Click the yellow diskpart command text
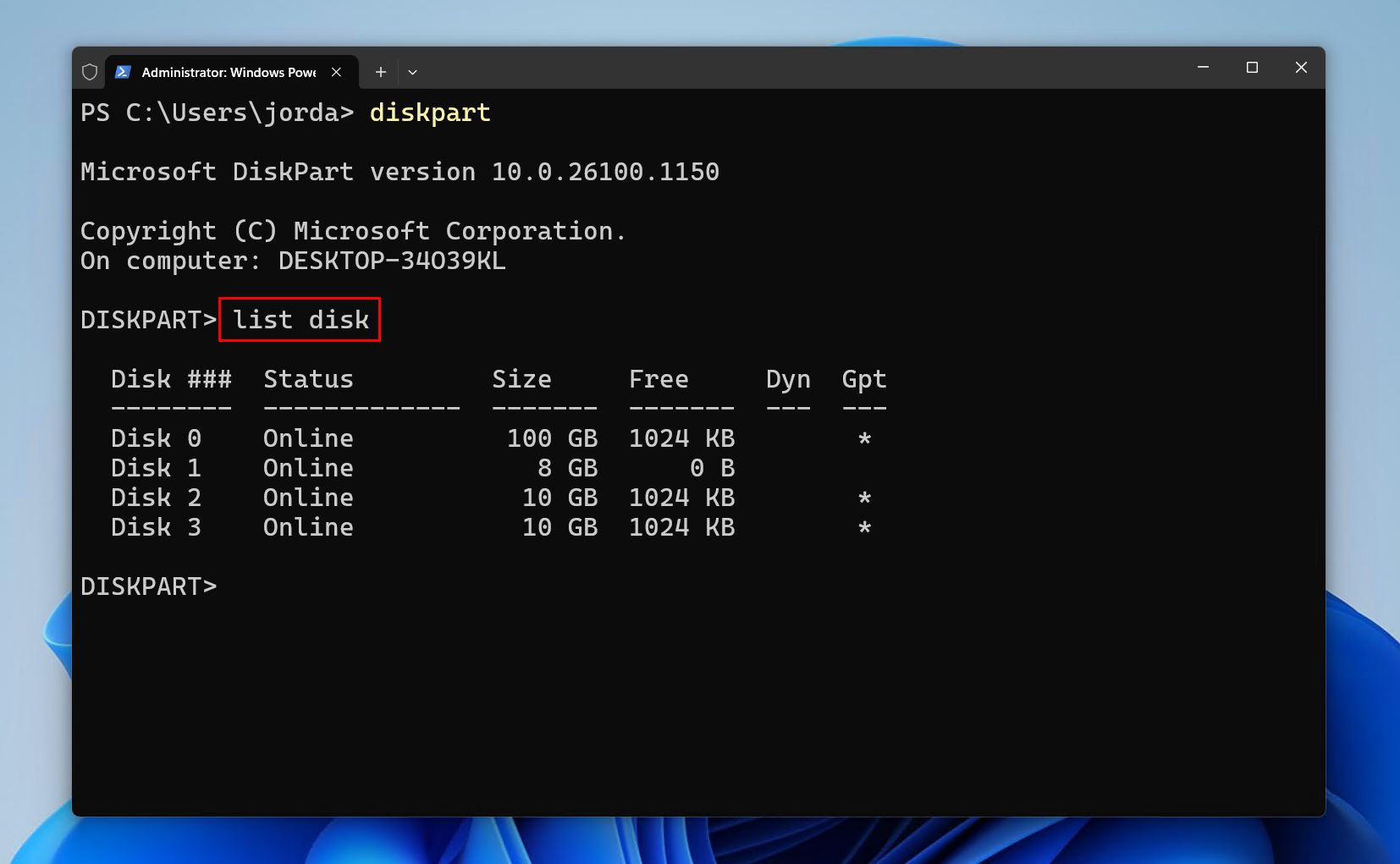1400x864 pixels. tap(429, 113)
